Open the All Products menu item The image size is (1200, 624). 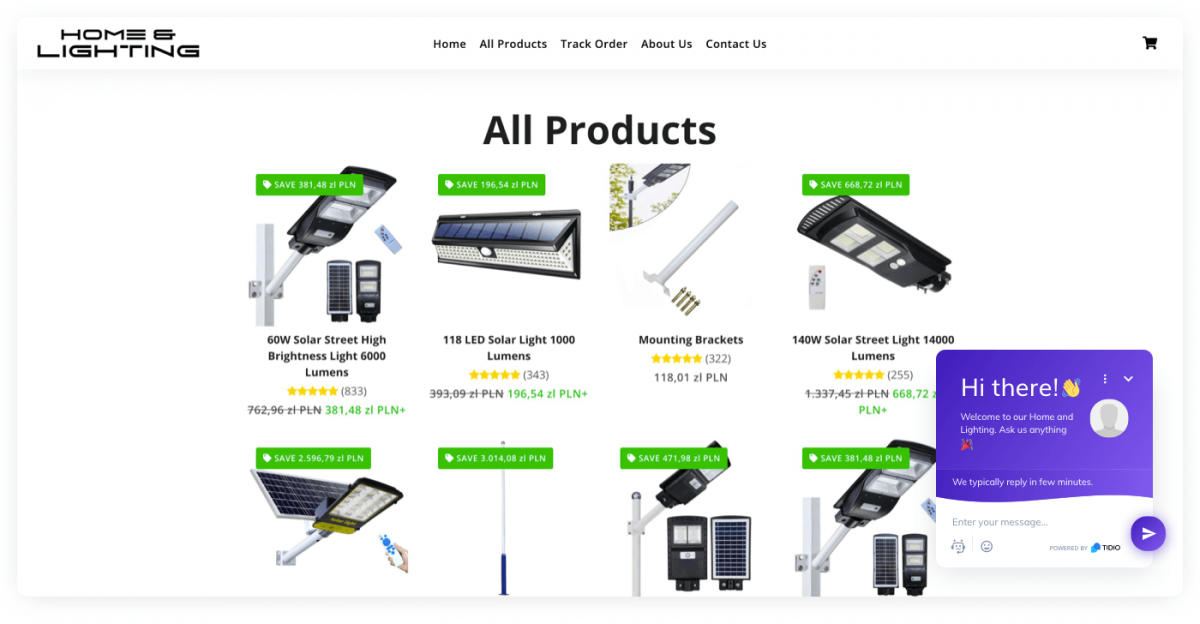pos(513,44)
